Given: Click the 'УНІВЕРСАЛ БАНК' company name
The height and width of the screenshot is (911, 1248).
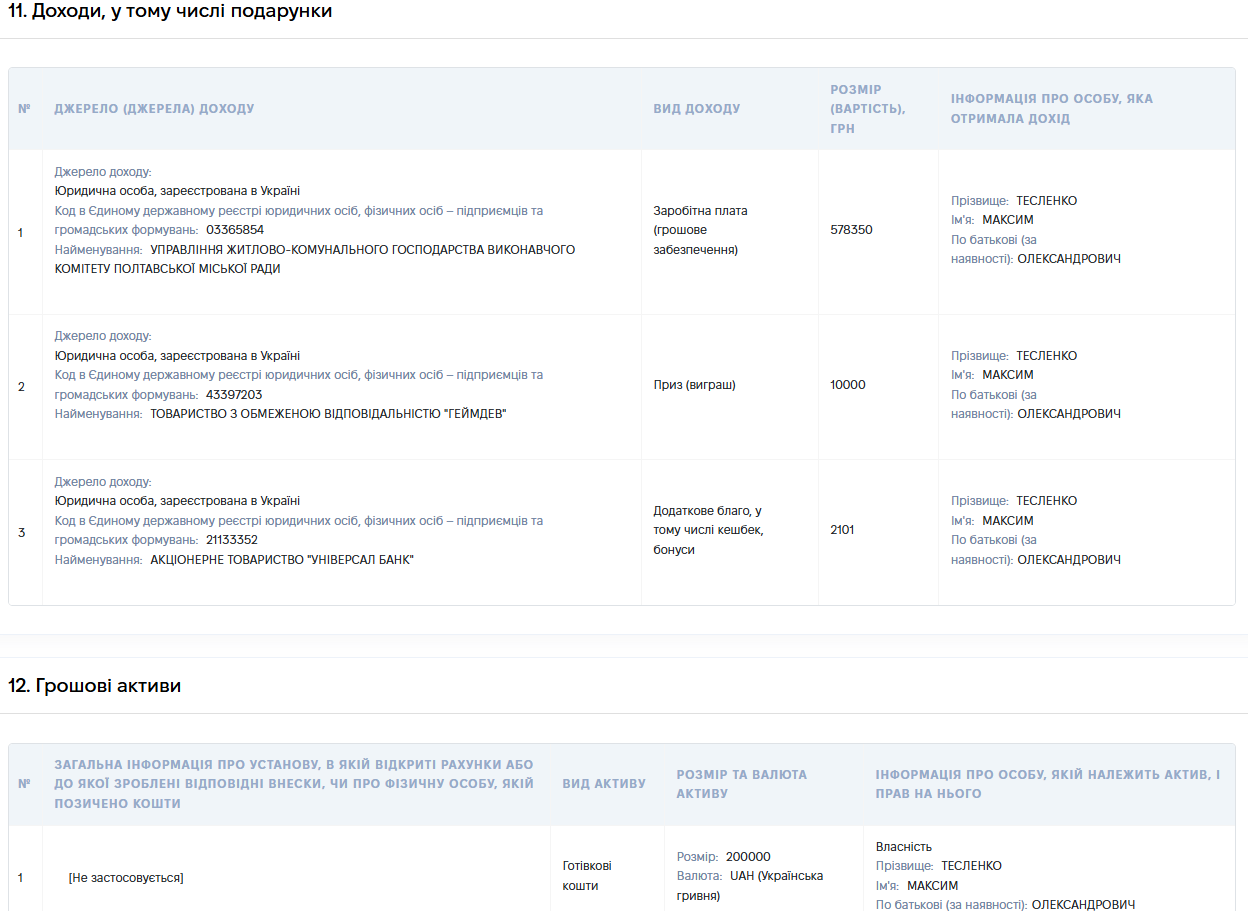Looking at the screenshot, I should coord(282,560).
